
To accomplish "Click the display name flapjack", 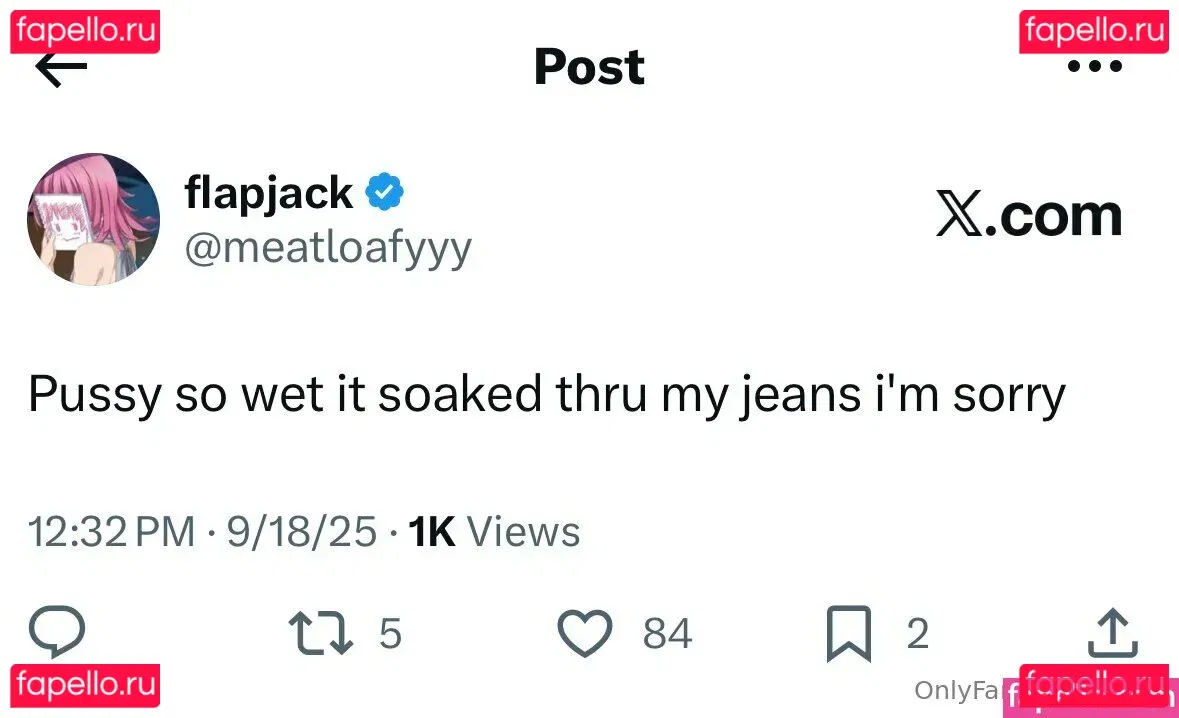I will coord(268,192).
